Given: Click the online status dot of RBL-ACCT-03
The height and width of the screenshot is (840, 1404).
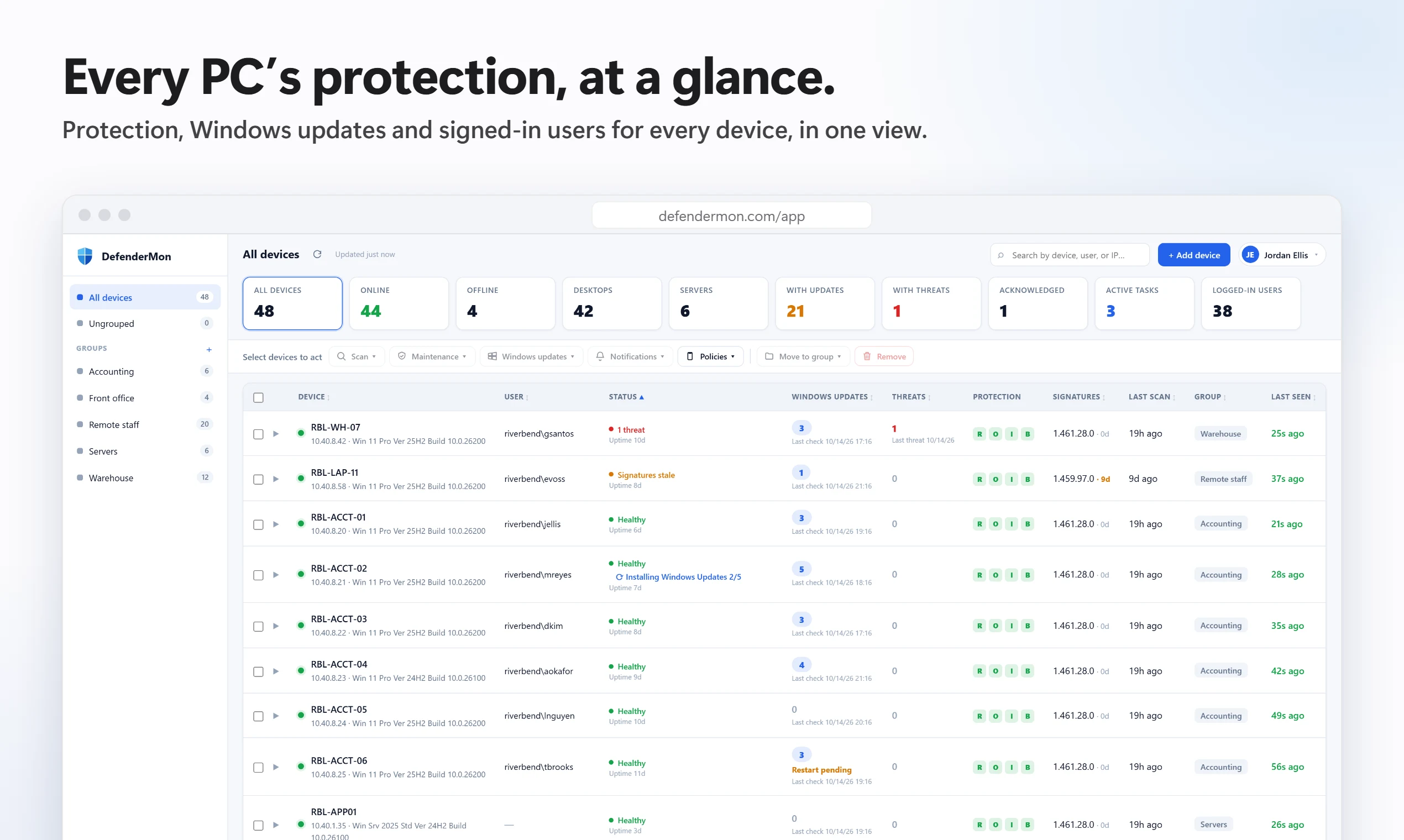Looking at the screenshot, I should pyautogui.click(x=301, y=626).
